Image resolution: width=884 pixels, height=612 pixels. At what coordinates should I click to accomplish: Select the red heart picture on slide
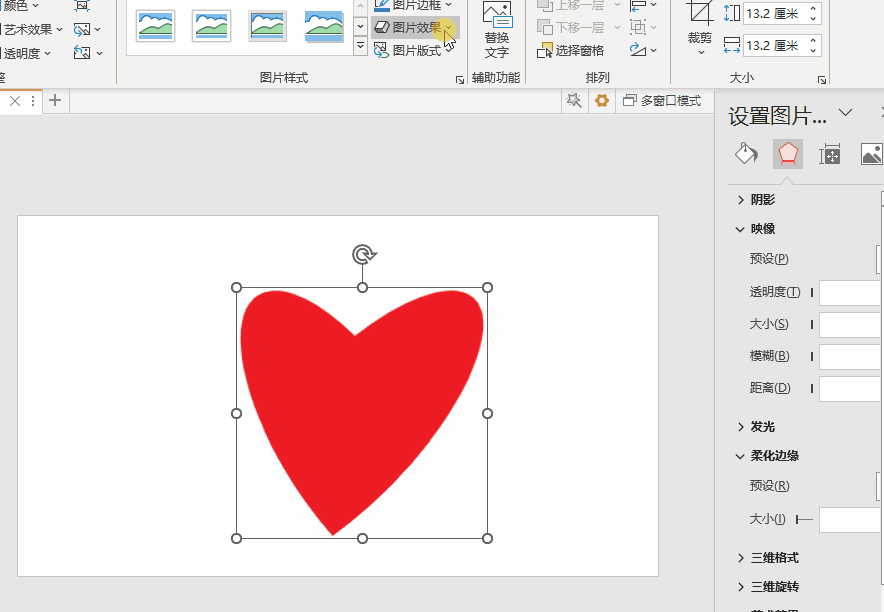pyautogui.click(x=362, y=413)
